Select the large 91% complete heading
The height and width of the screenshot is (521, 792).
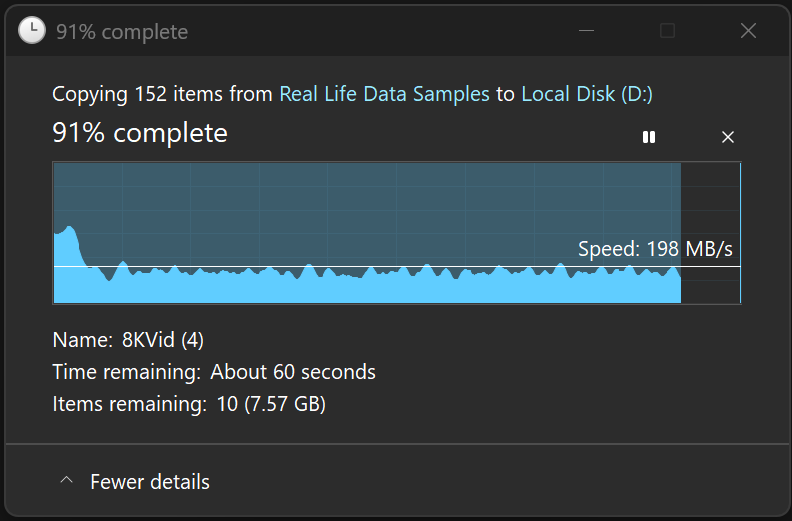pos(140,133)
